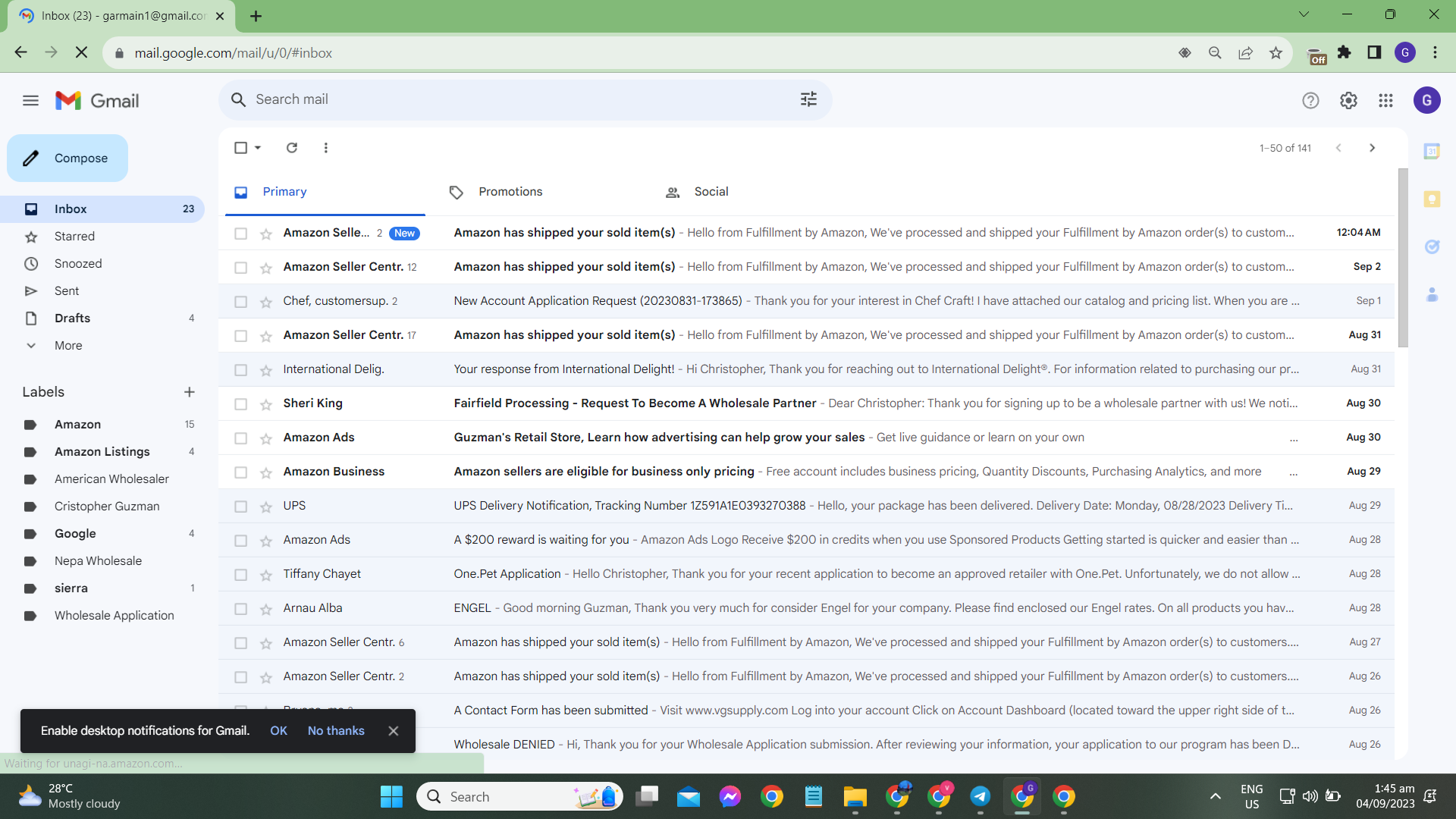
Task: Decline notifications with No thanks
Action: (336, 731)
